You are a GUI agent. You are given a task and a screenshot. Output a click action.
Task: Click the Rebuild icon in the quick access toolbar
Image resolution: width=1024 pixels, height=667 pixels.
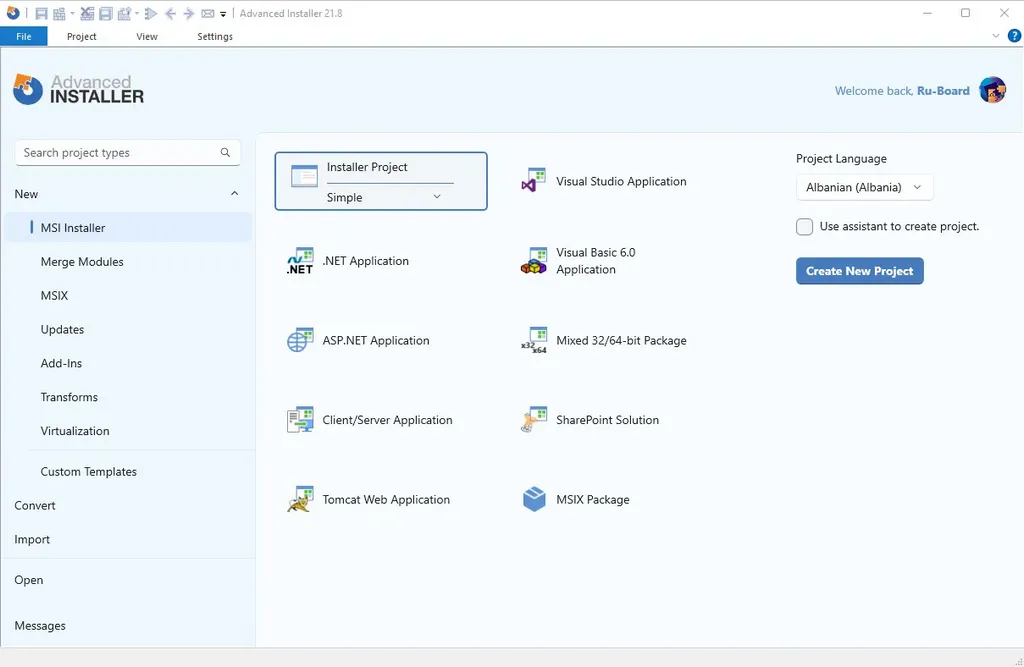[x=124, y=13]
